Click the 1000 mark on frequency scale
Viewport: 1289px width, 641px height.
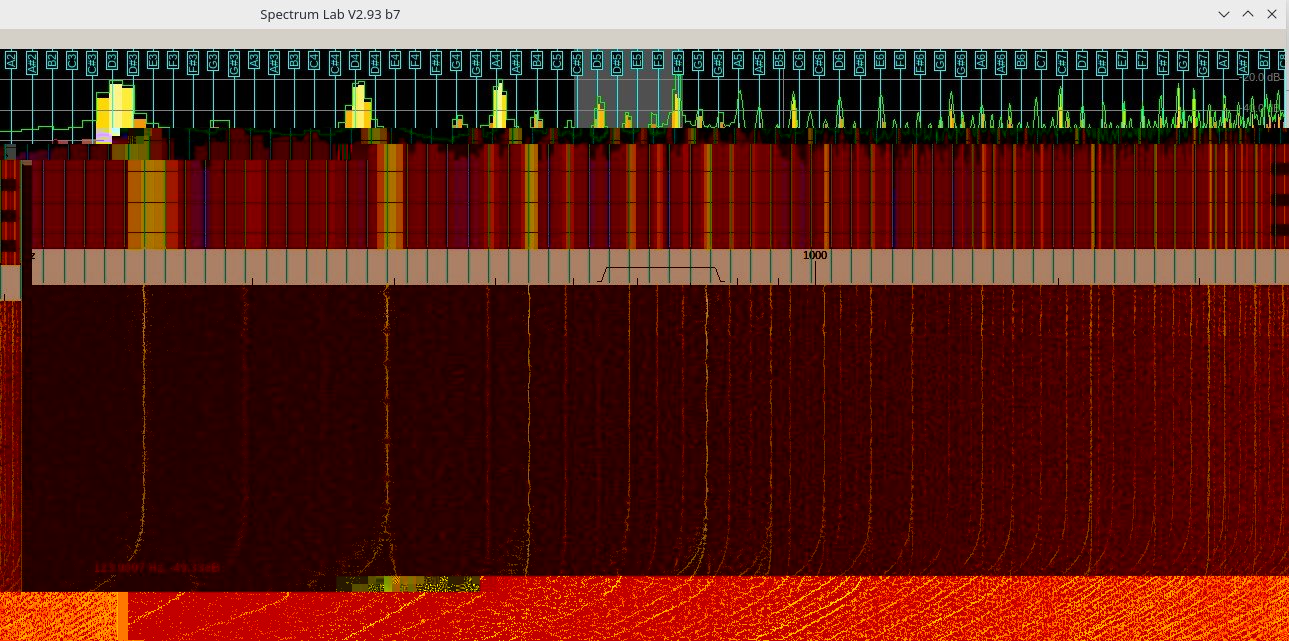[815, 255]
